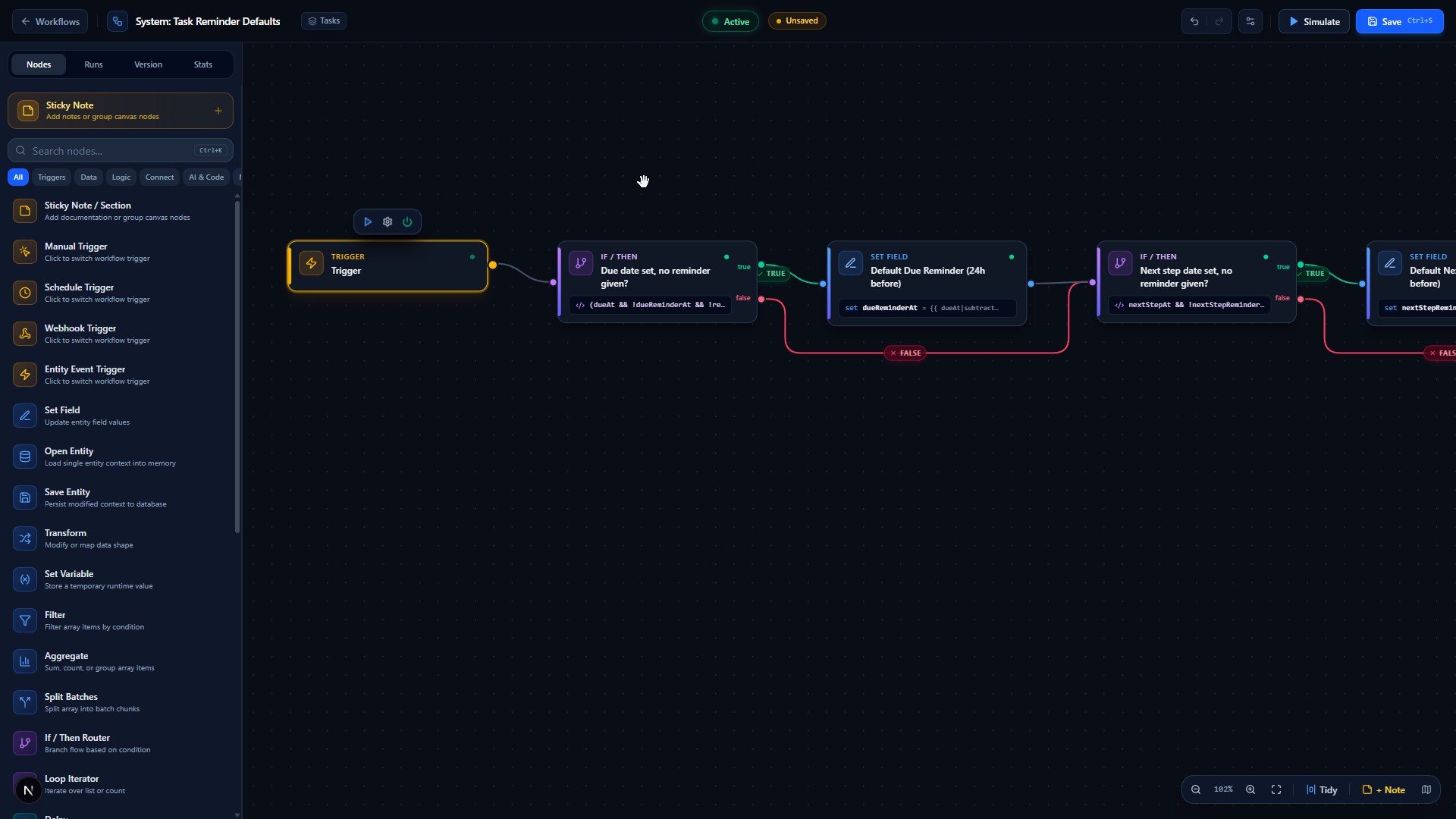Go back to Workflows

click(x=50, y=21)
